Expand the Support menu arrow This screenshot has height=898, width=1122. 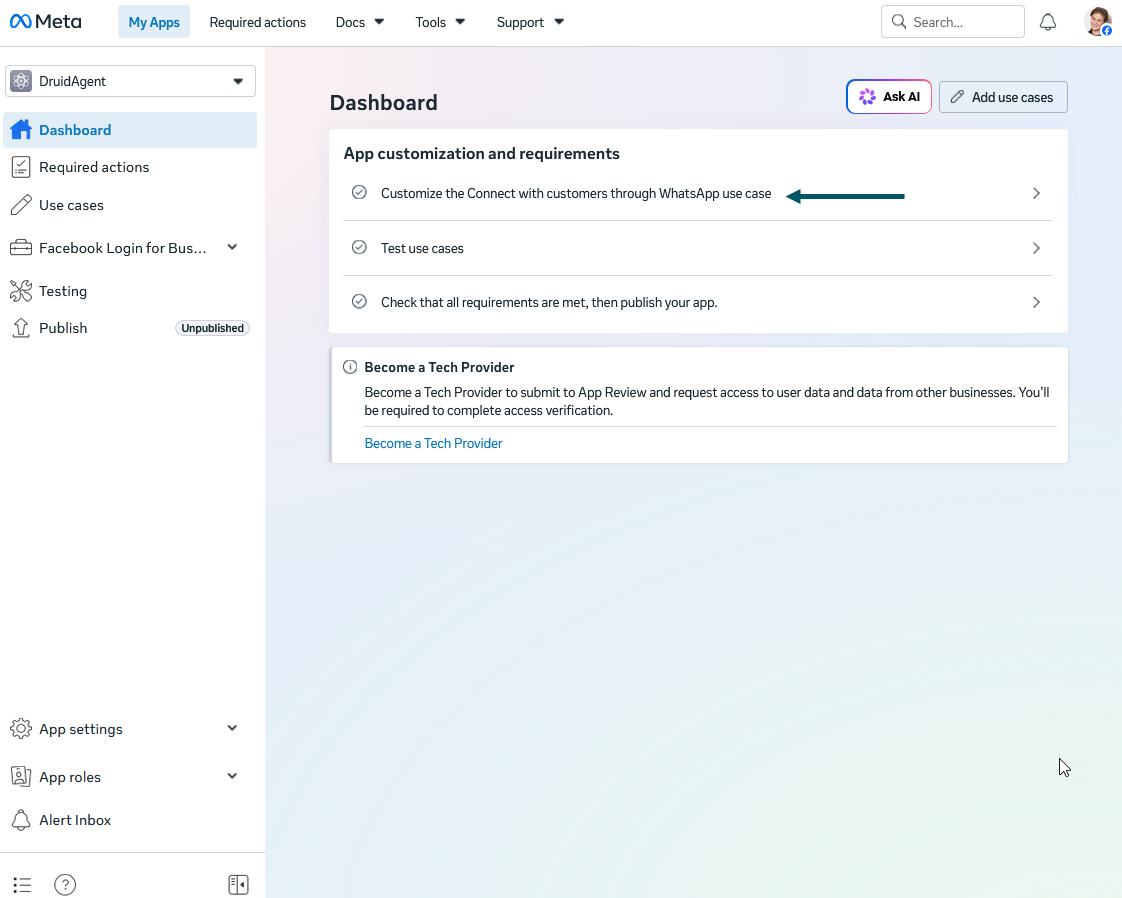point(559,21)
